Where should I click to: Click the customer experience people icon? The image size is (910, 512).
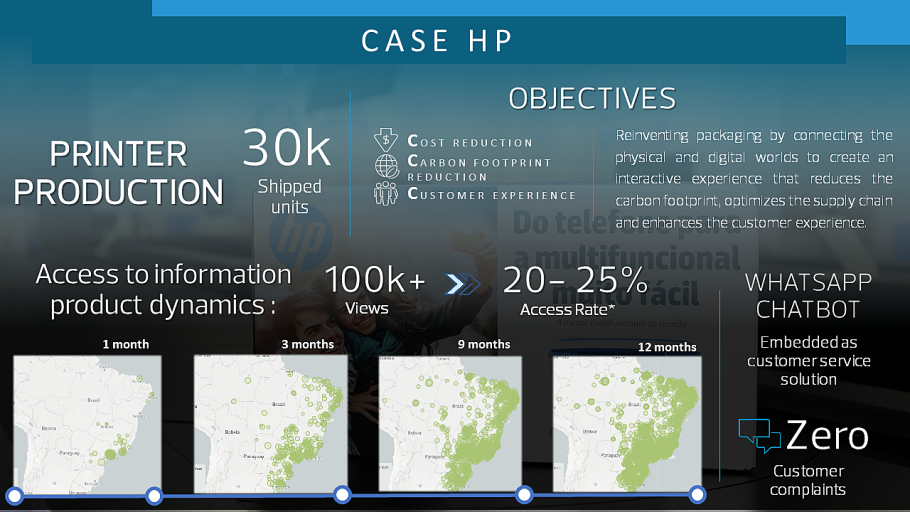(386, 193)
